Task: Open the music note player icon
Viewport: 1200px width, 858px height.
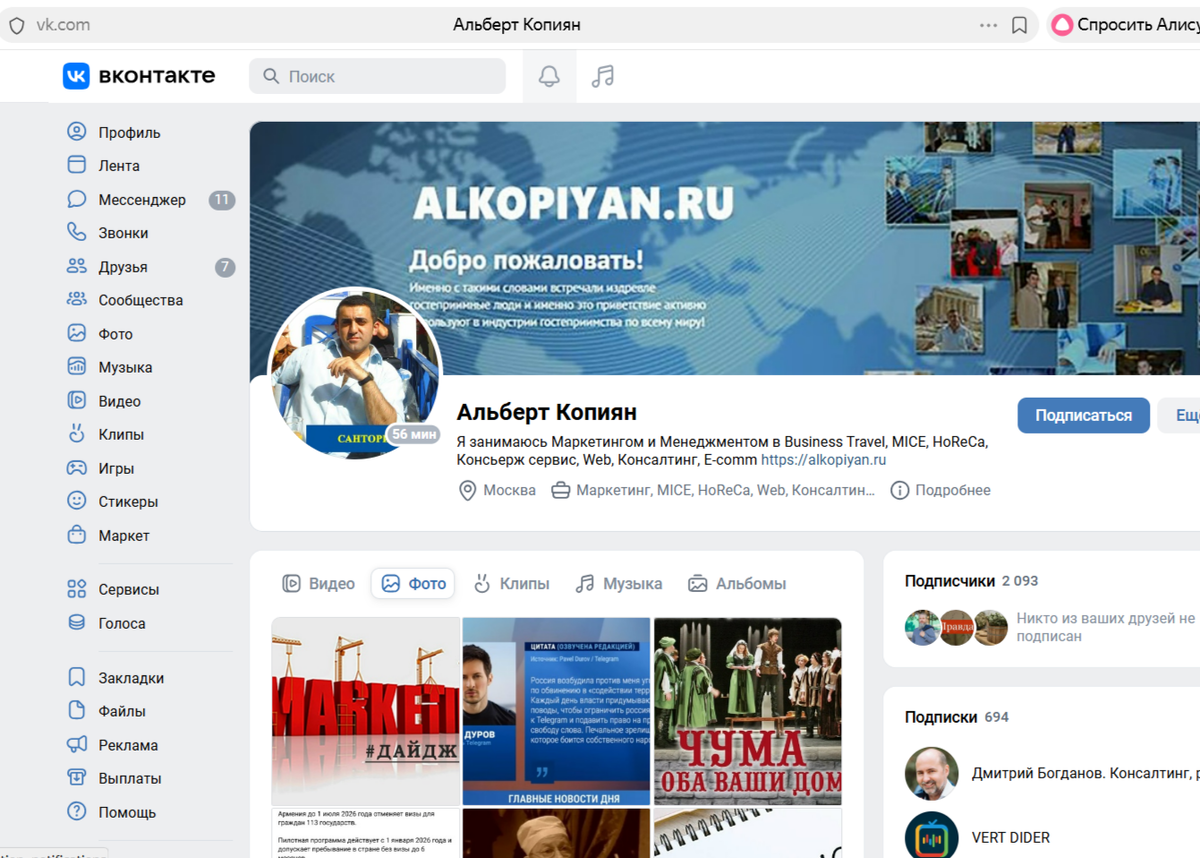Action: [602, 76]
